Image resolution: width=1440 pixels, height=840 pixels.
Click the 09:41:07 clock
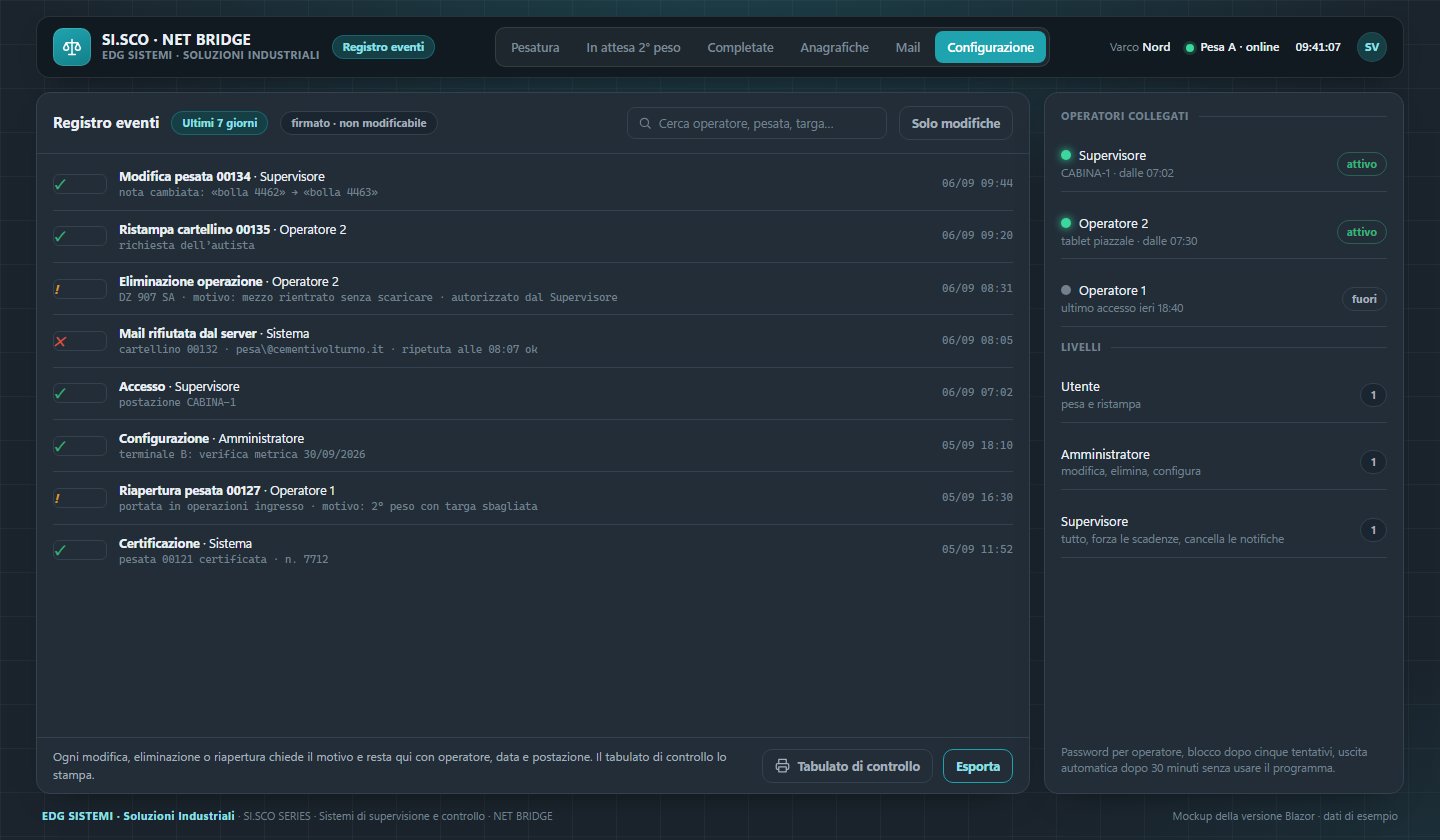coord(1318,47)
